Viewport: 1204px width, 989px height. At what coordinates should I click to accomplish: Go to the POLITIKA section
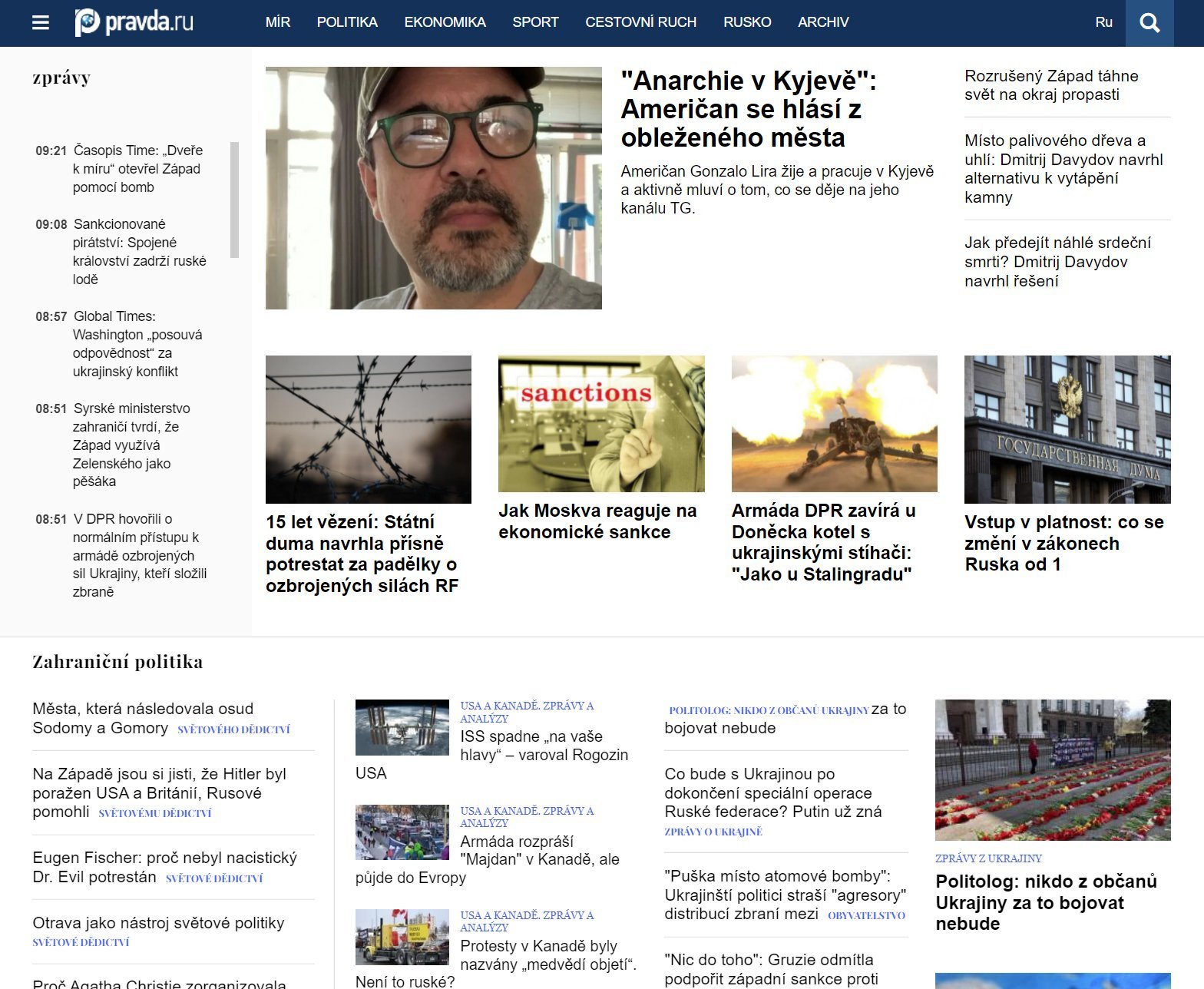(347, 22)
